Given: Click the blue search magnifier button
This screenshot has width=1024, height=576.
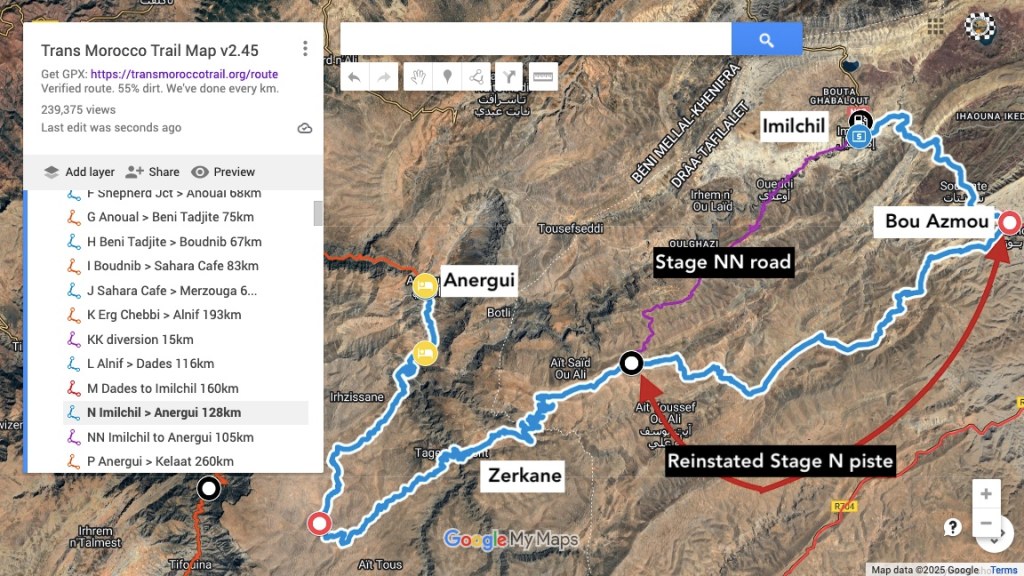Looking at the screenshot, I should [766, 38].
